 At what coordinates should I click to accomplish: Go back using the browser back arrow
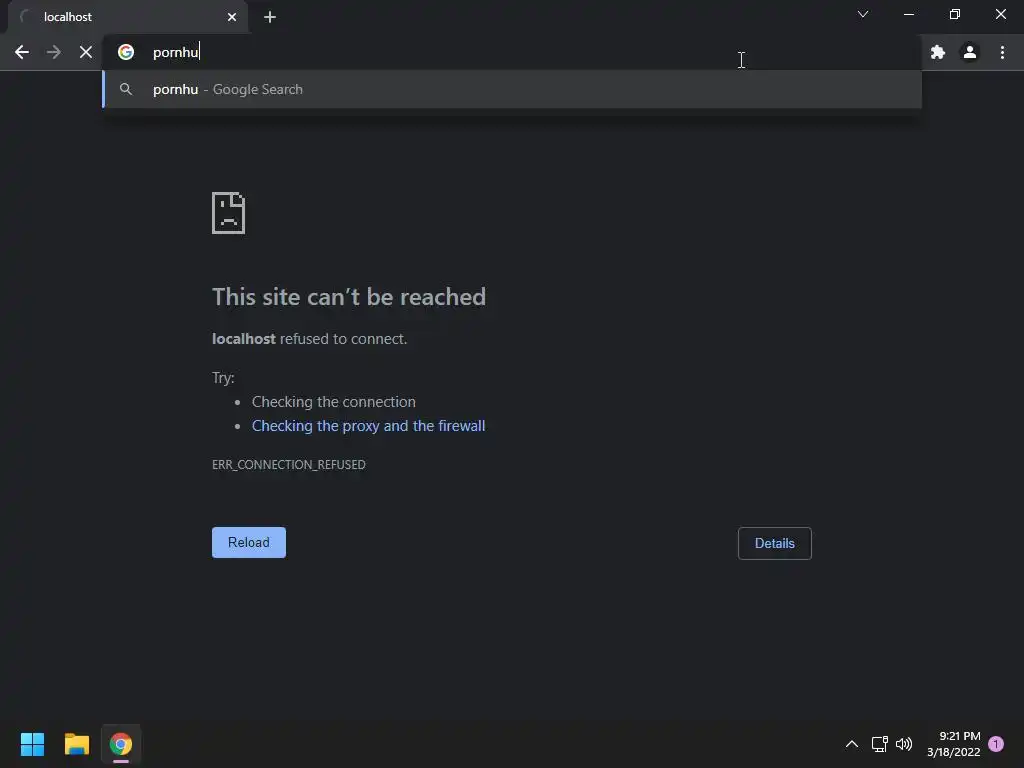(x=22, y=52)
